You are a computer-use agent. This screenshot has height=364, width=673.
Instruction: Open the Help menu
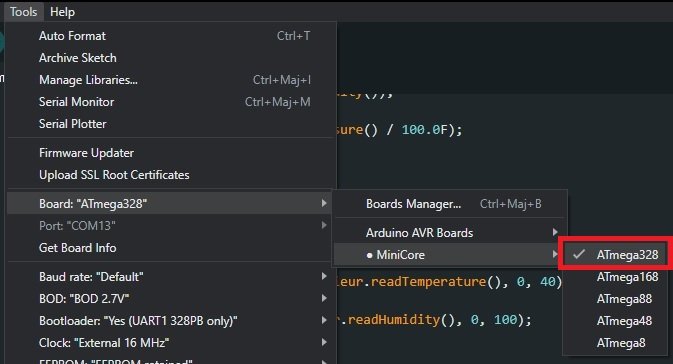[x=62, y=12]
